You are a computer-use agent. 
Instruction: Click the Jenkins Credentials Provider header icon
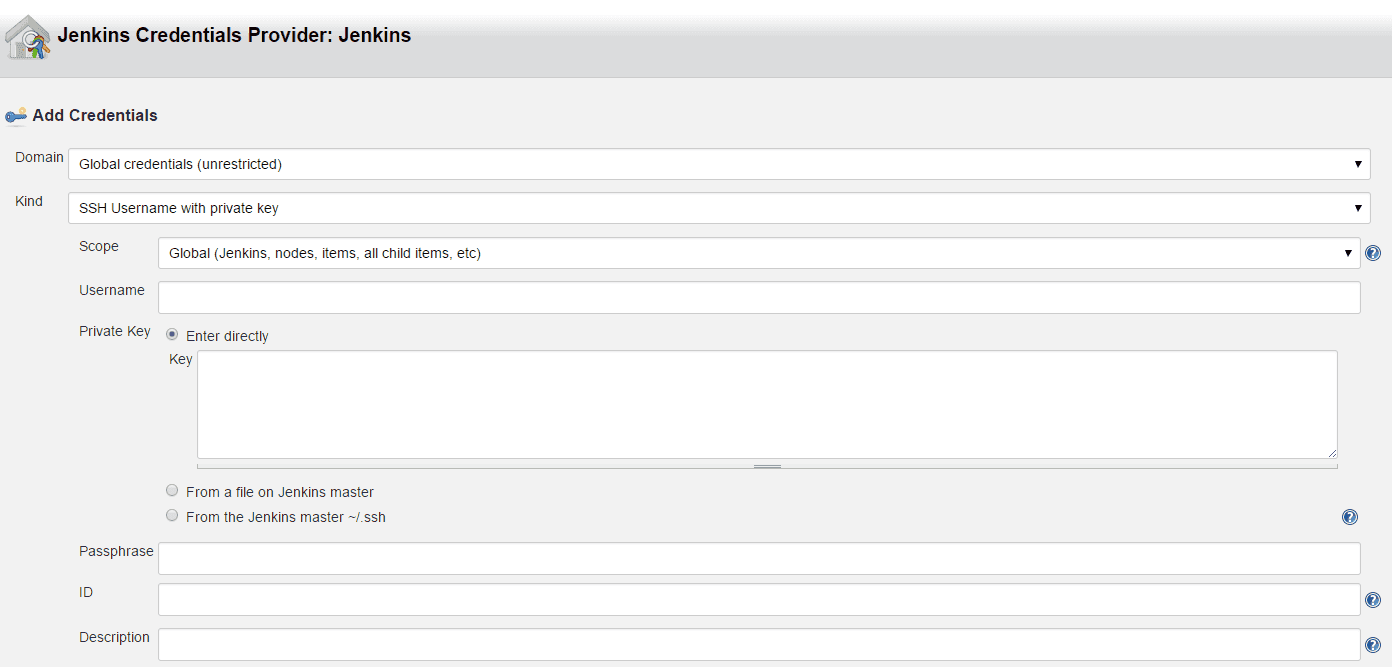[x=28, y=38]
